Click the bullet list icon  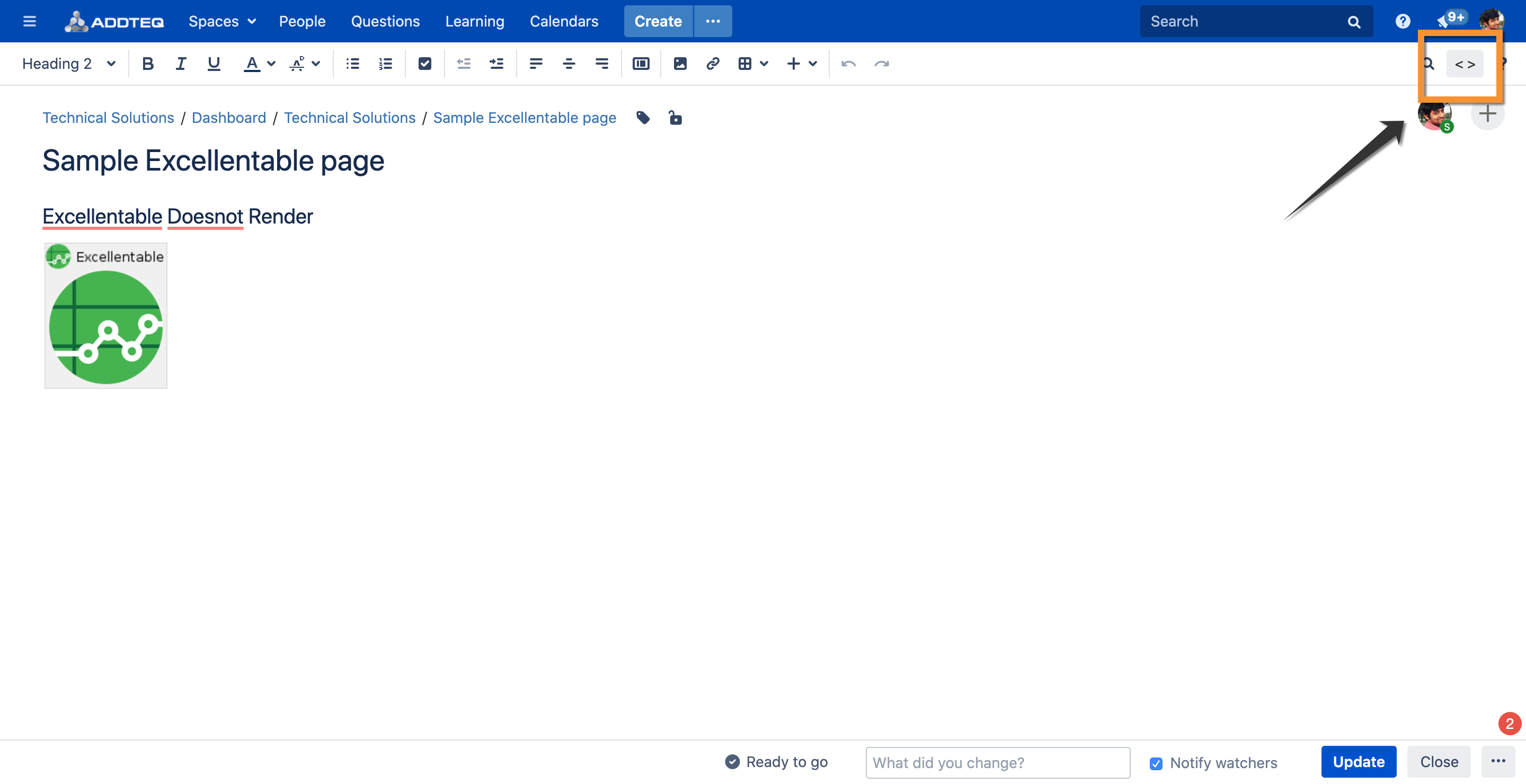[x=352, y=64]
